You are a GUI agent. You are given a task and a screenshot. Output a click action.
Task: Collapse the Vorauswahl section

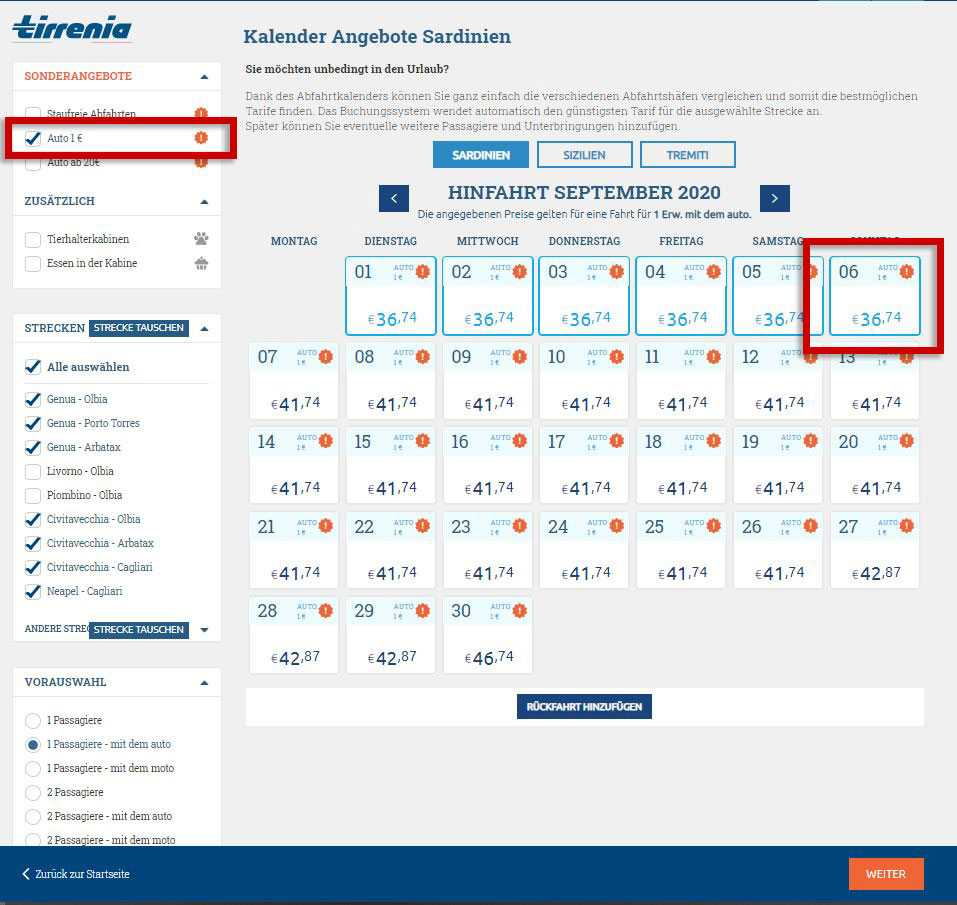[204, 683]
